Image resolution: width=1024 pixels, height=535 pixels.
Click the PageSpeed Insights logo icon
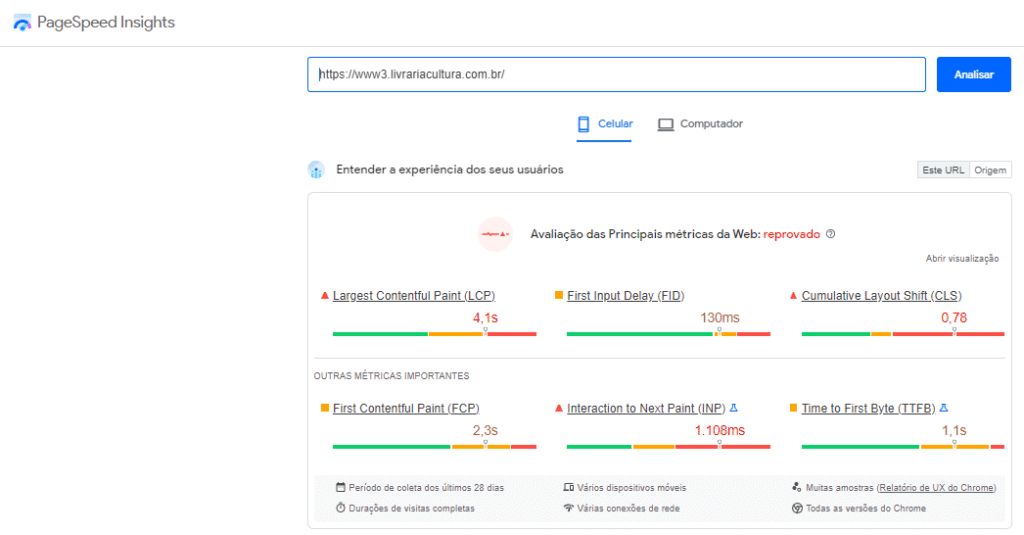pyautogui.click(x=22, y=23)
